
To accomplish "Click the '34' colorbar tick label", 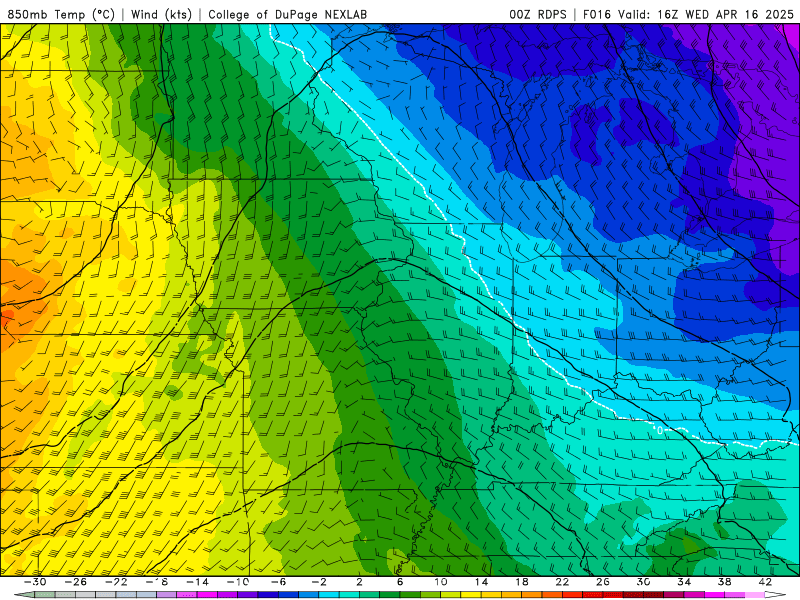I will click(x=684, y=582).
